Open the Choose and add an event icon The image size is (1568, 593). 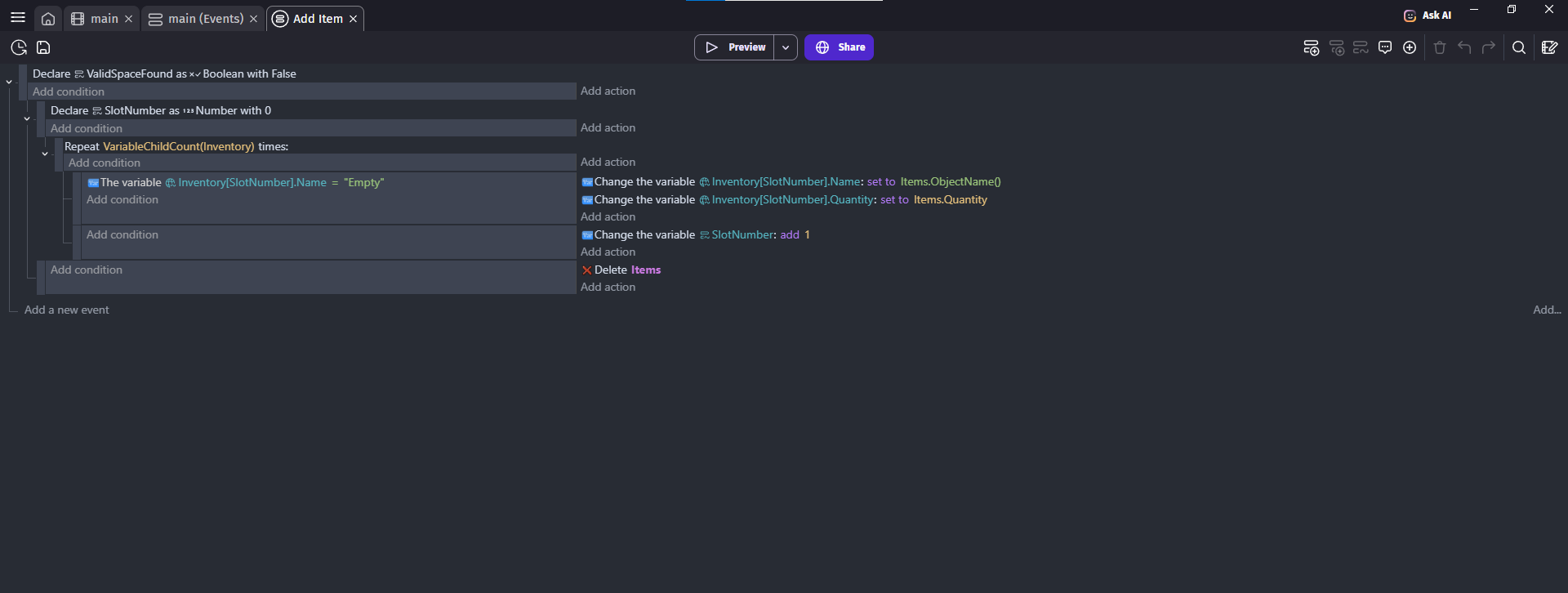click(1410, 47)
